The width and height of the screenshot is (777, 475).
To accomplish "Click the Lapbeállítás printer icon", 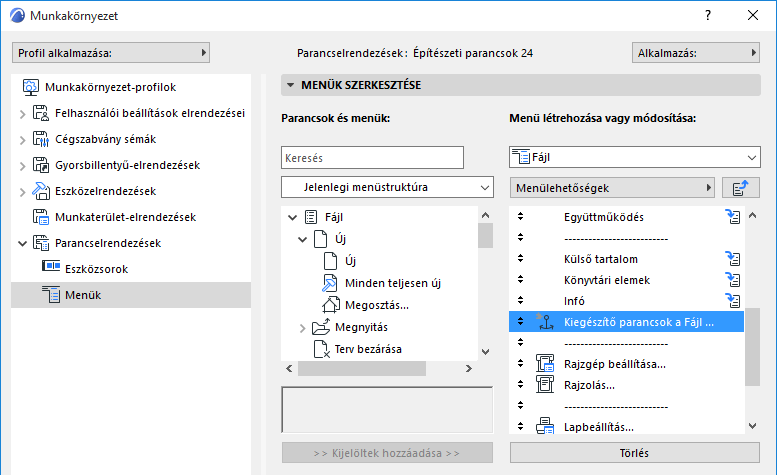I will 546,427.
